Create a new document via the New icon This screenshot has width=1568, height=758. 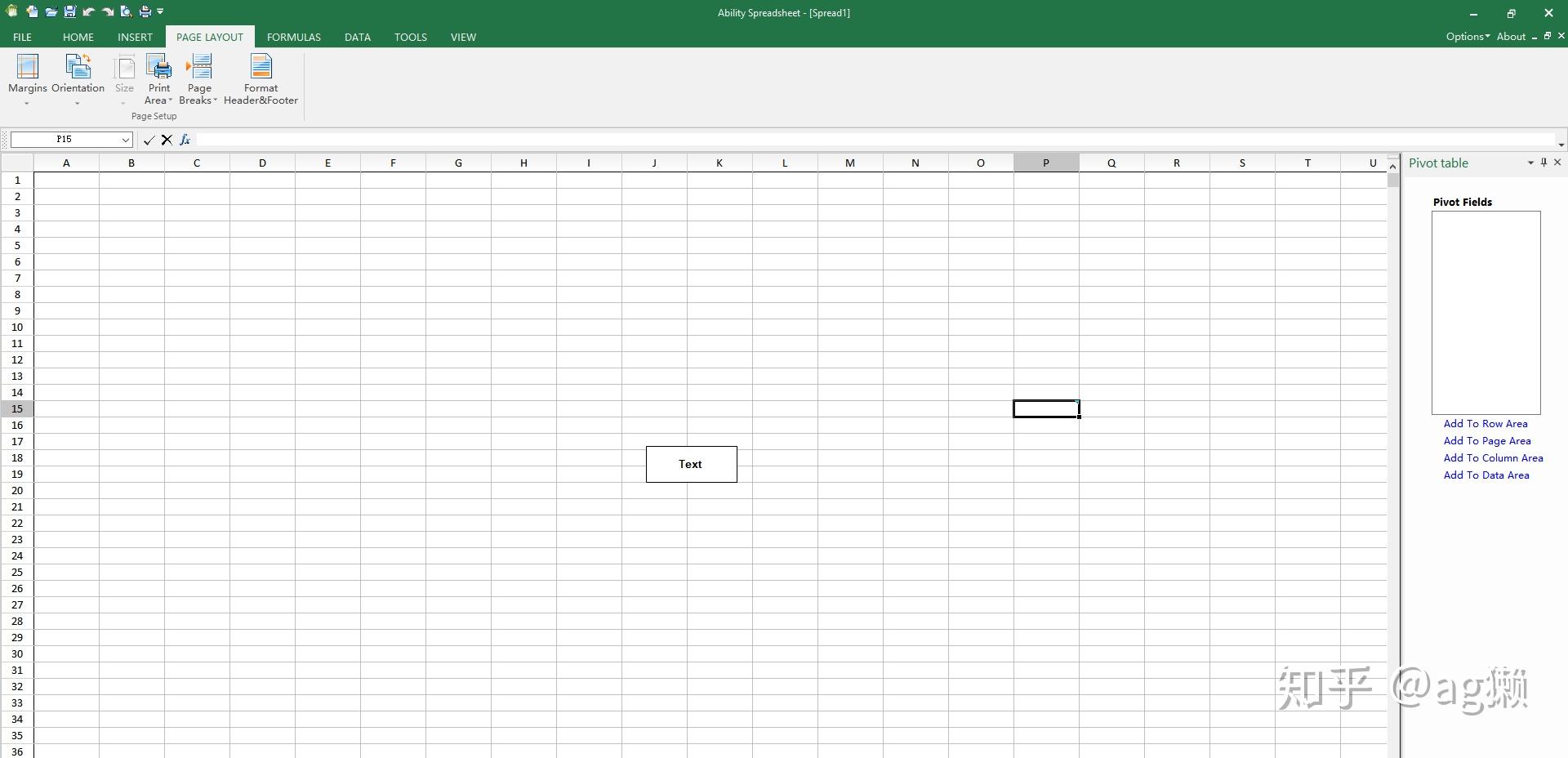click(33, 11)
